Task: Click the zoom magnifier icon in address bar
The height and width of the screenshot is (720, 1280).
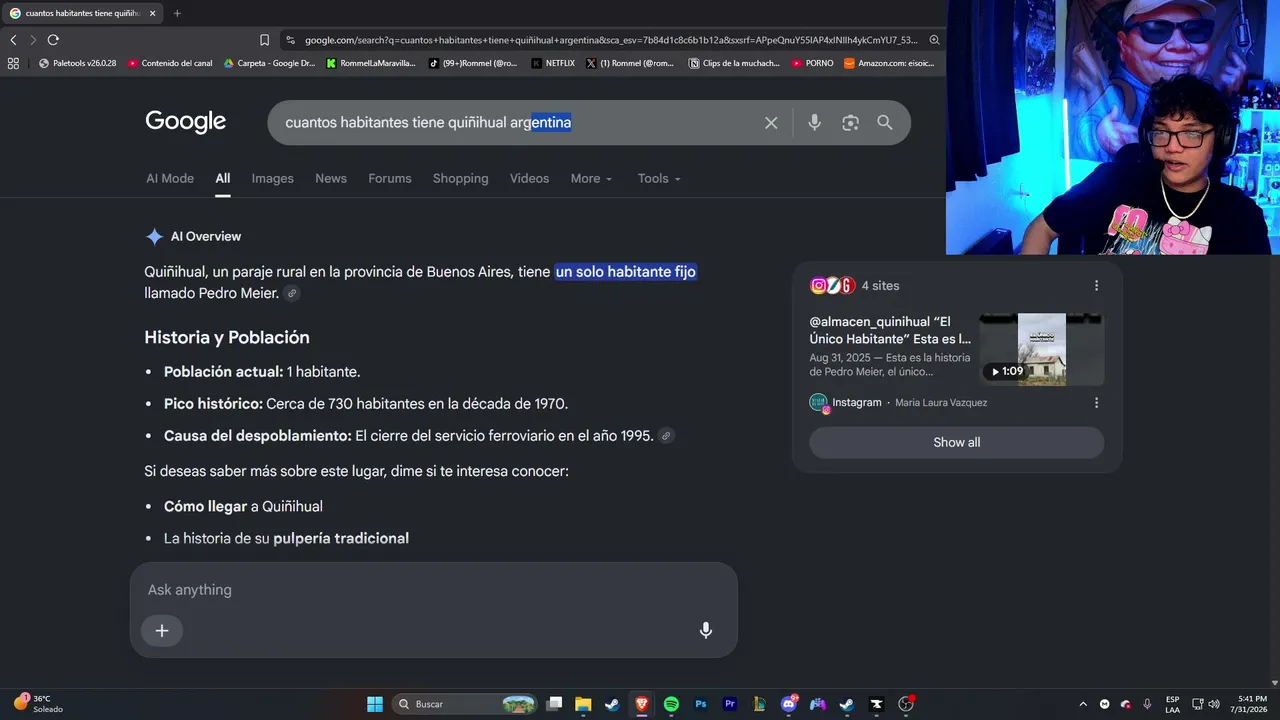Action: (x=934, y=40)
